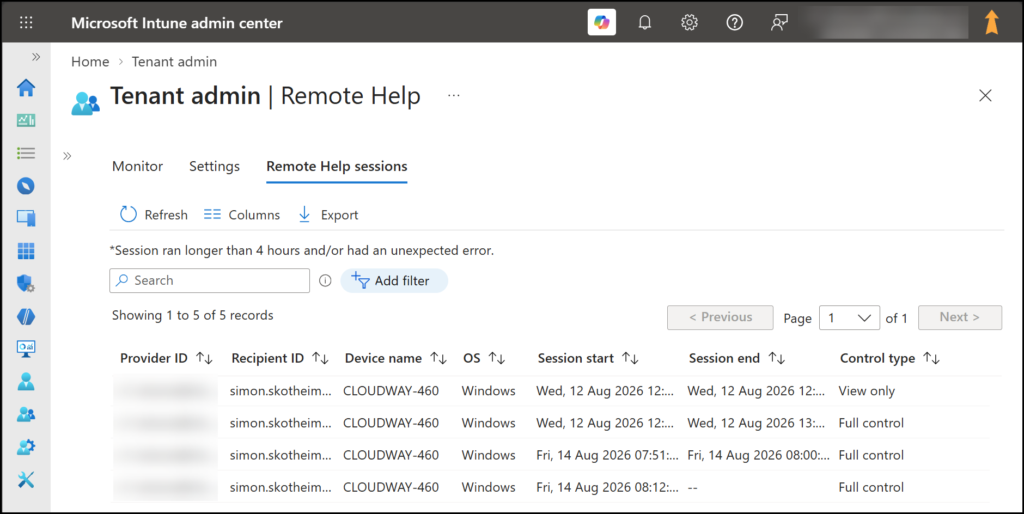Open the settings gear in header
Image resolution: width=1024 pixels, height=514 pixels.
(689, 23)
